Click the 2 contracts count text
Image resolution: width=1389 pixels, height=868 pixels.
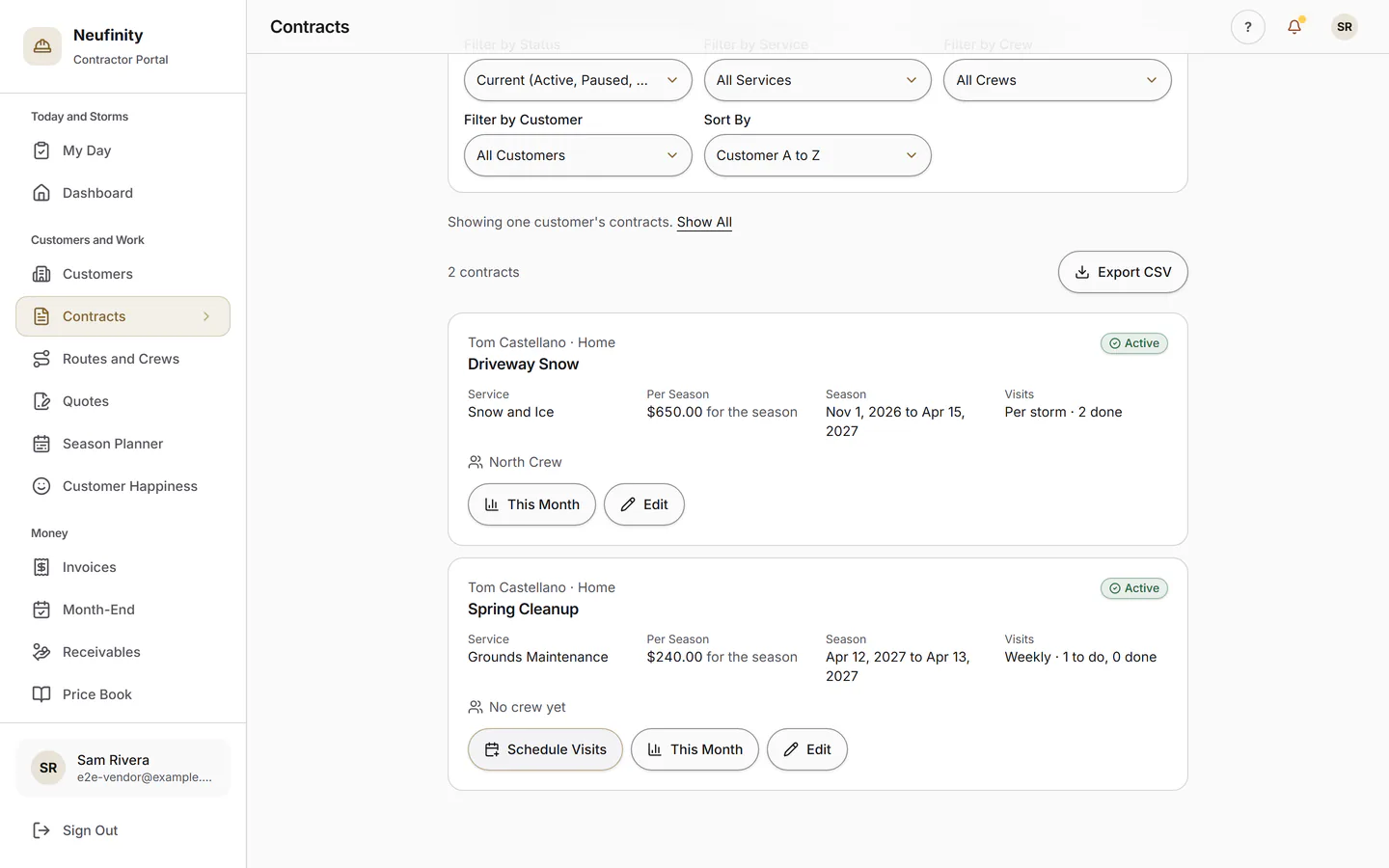pos(483,272)
